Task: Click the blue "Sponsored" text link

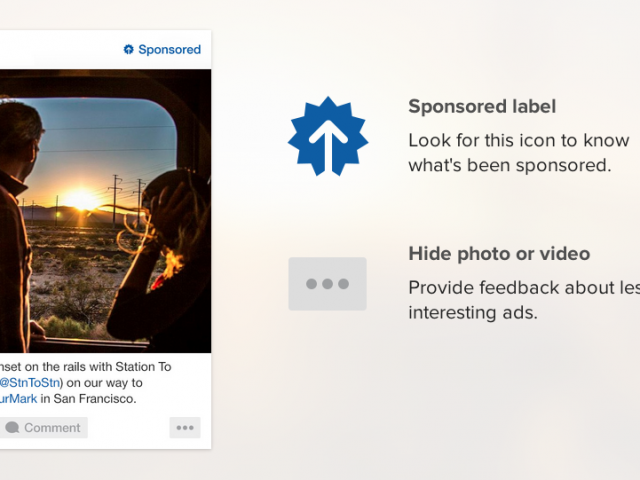Action: tap(169, 49)
